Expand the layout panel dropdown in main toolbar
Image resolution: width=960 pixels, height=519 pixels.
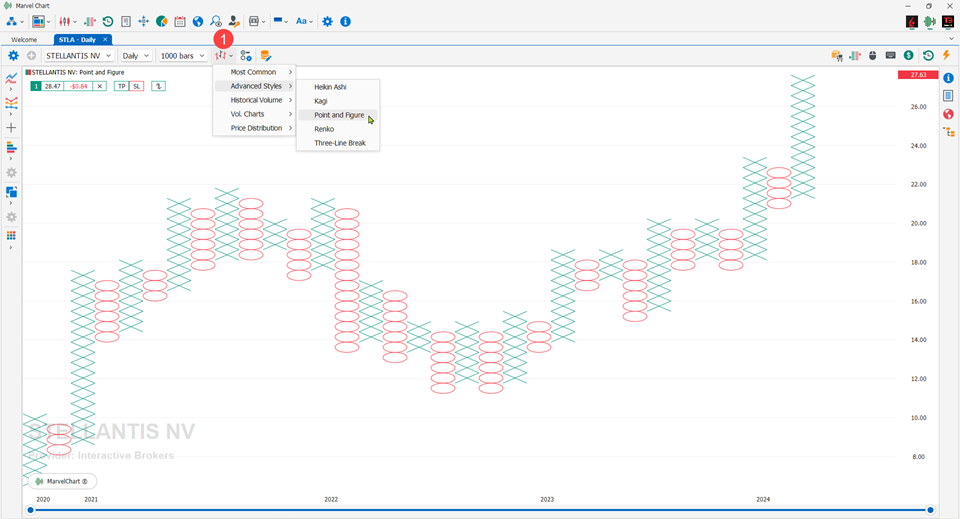tap(48, 22)
